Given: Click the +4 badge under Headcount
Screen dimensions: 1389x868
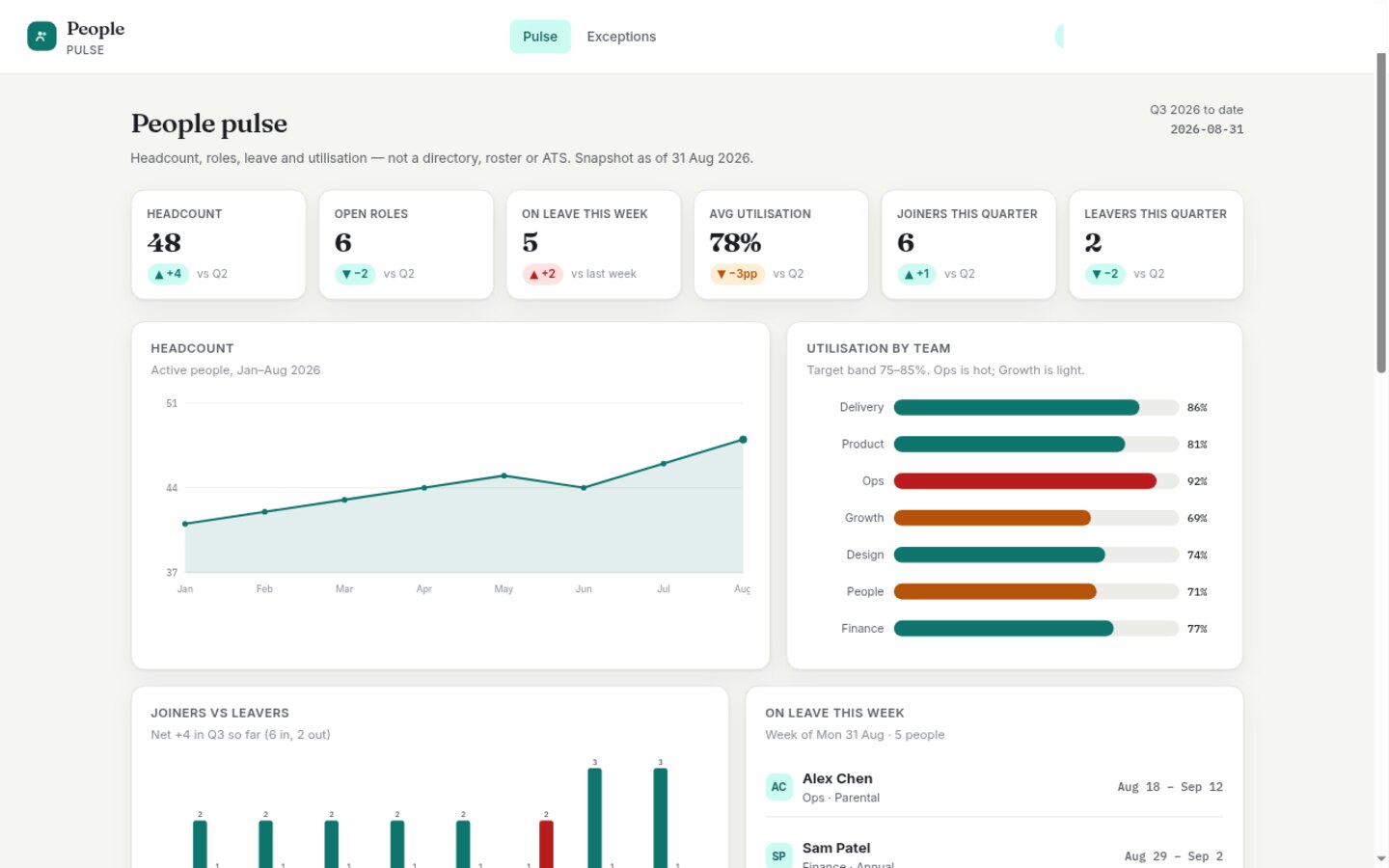Looking at the screenshot, I should (168, 274).
